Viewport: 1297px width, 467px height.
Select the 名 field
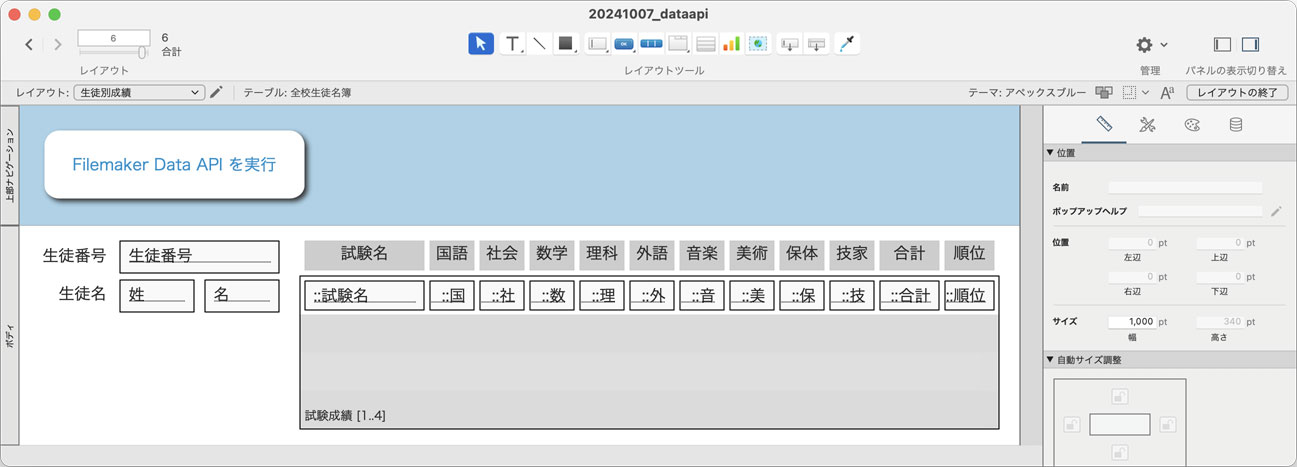click(242, 295)
